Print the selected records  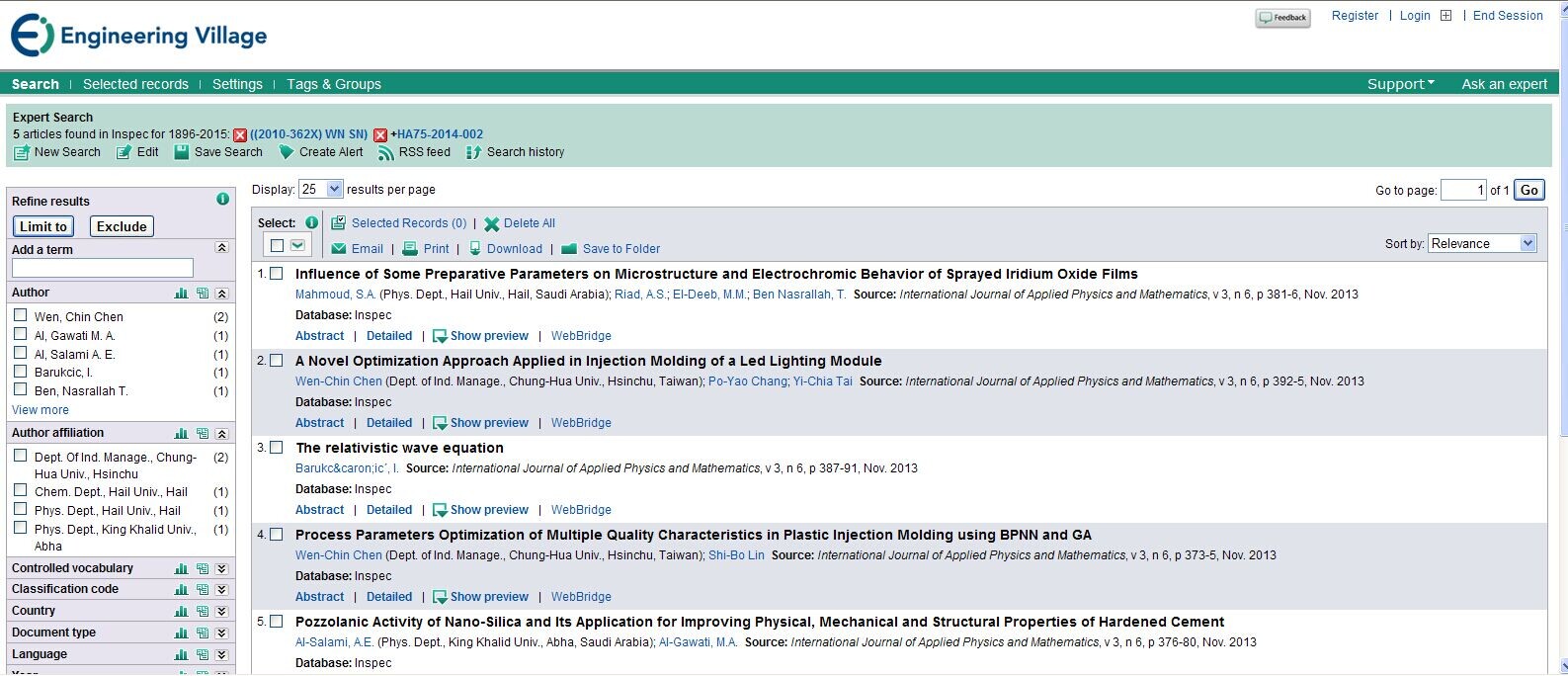coord(426,249)
